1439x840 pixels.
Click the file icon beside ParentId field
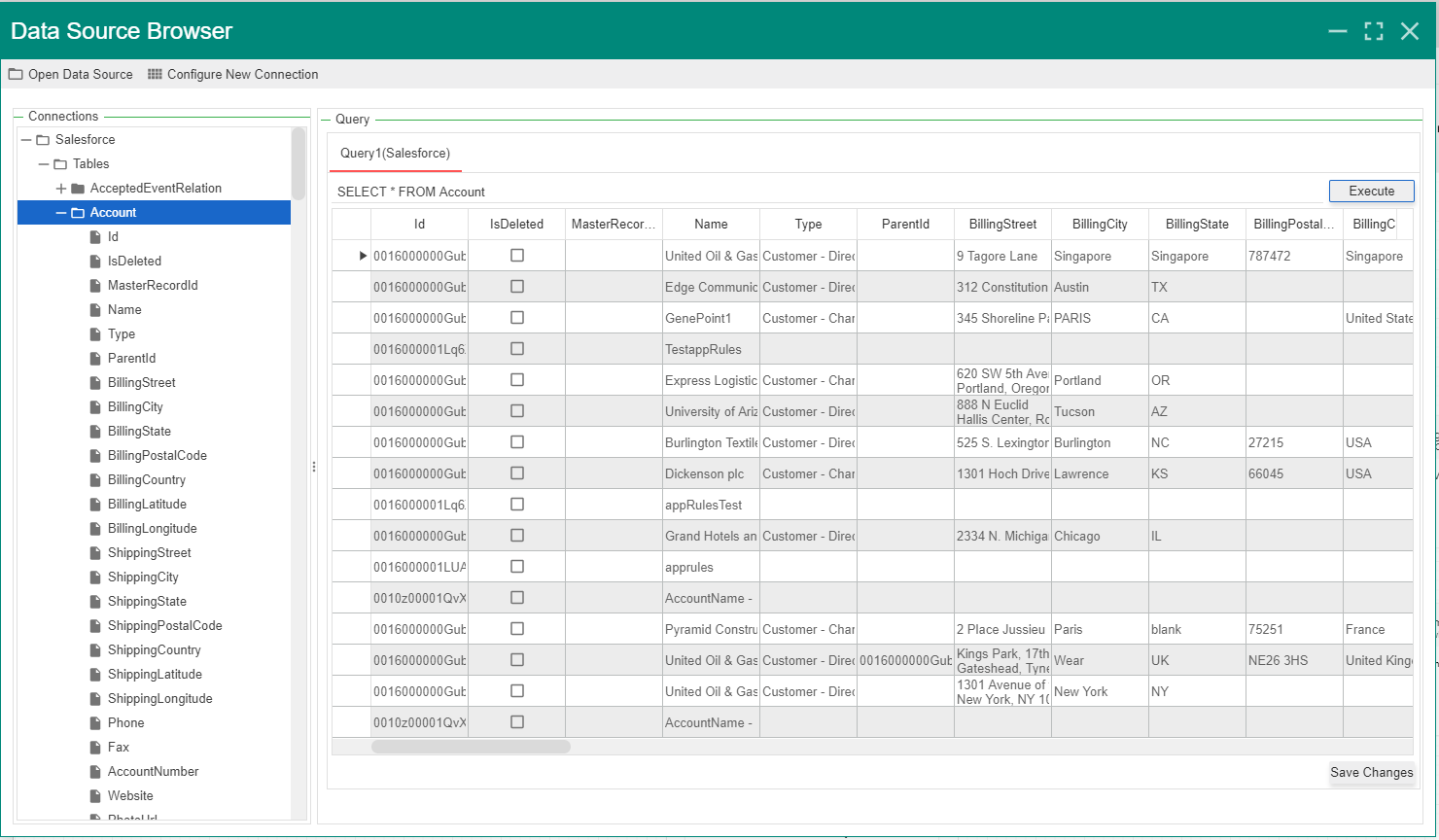95,359
